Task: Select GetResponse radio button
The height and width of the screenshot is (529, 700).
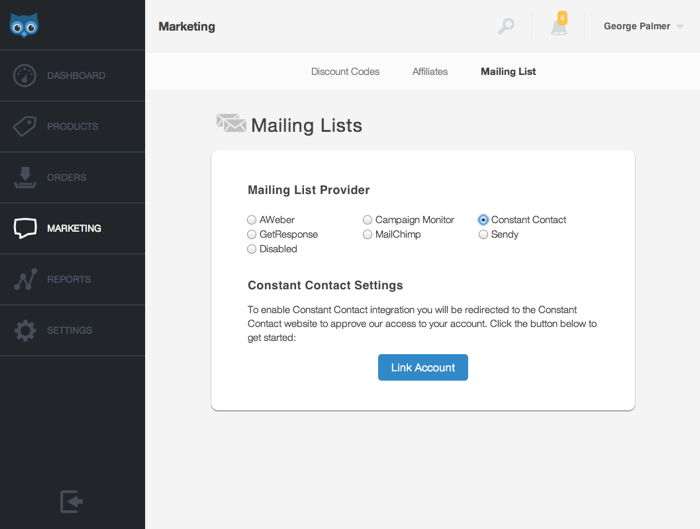Action: click(x=252, y=234)
